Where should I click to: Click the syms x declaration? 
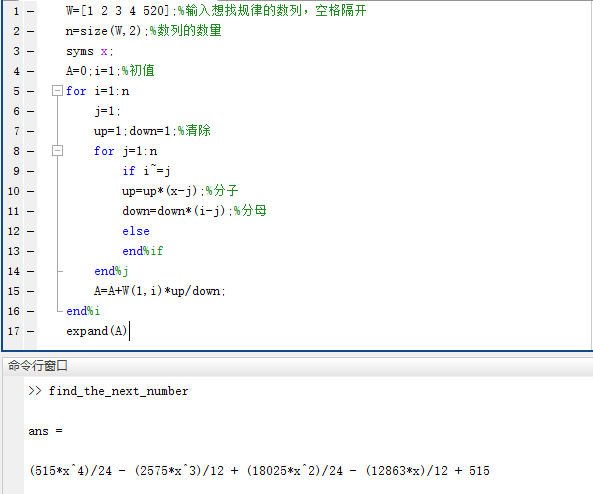point(90,51)
